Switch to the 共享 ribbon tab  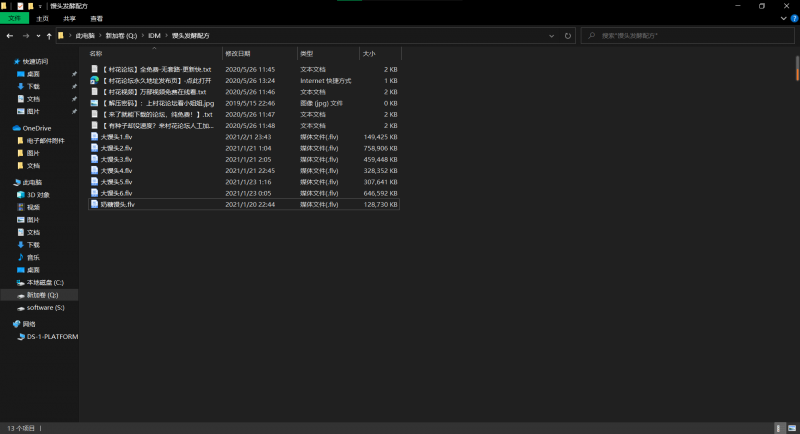point(70,18)
